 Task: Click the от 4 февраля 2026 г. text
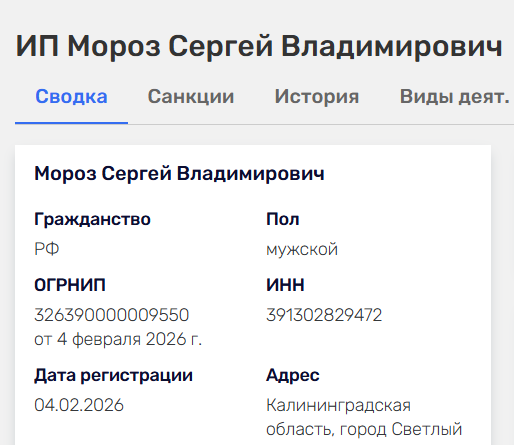point(118,339)
